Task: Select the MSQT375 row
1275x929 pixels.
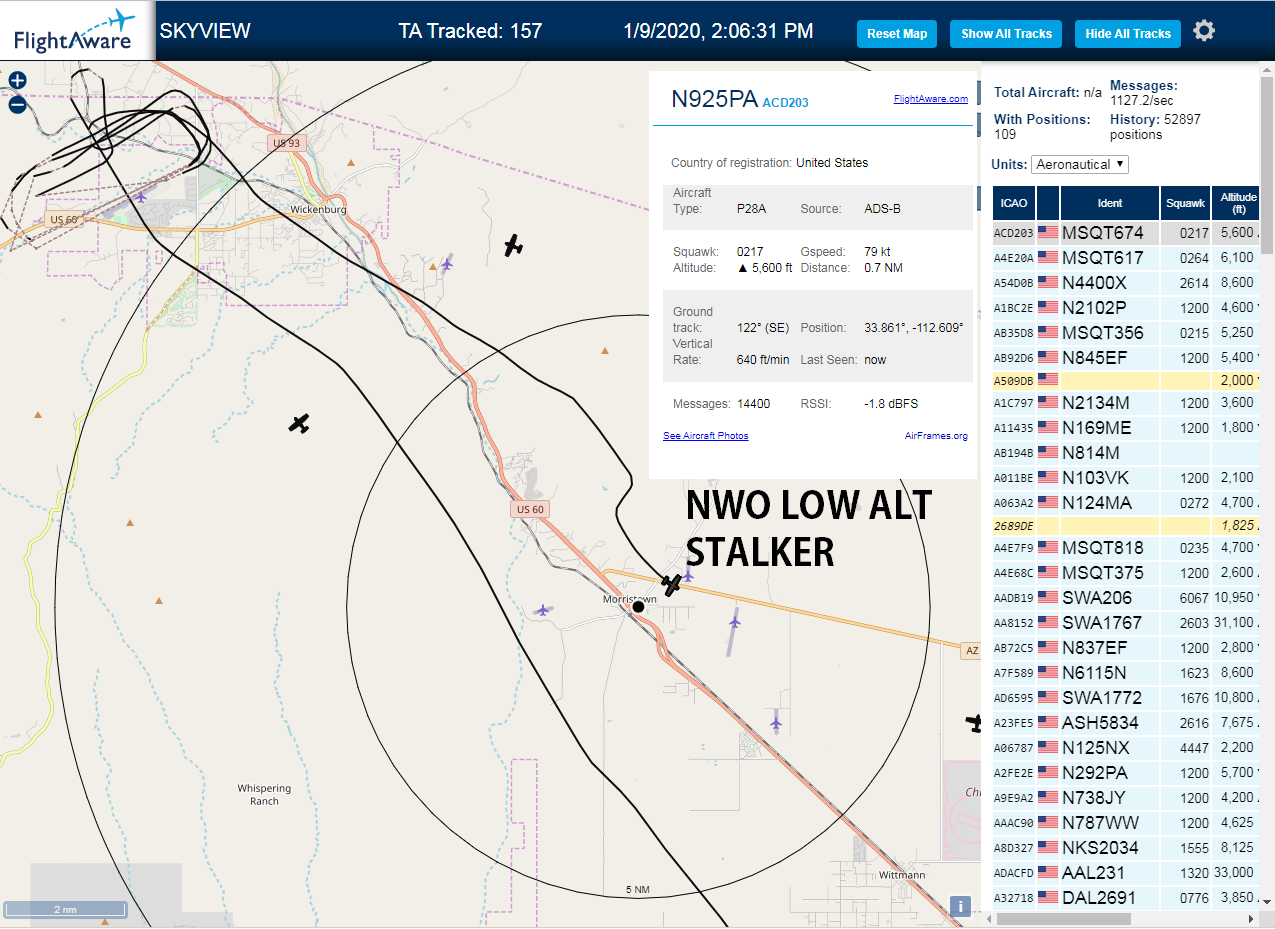Action: coord(1127,573)
